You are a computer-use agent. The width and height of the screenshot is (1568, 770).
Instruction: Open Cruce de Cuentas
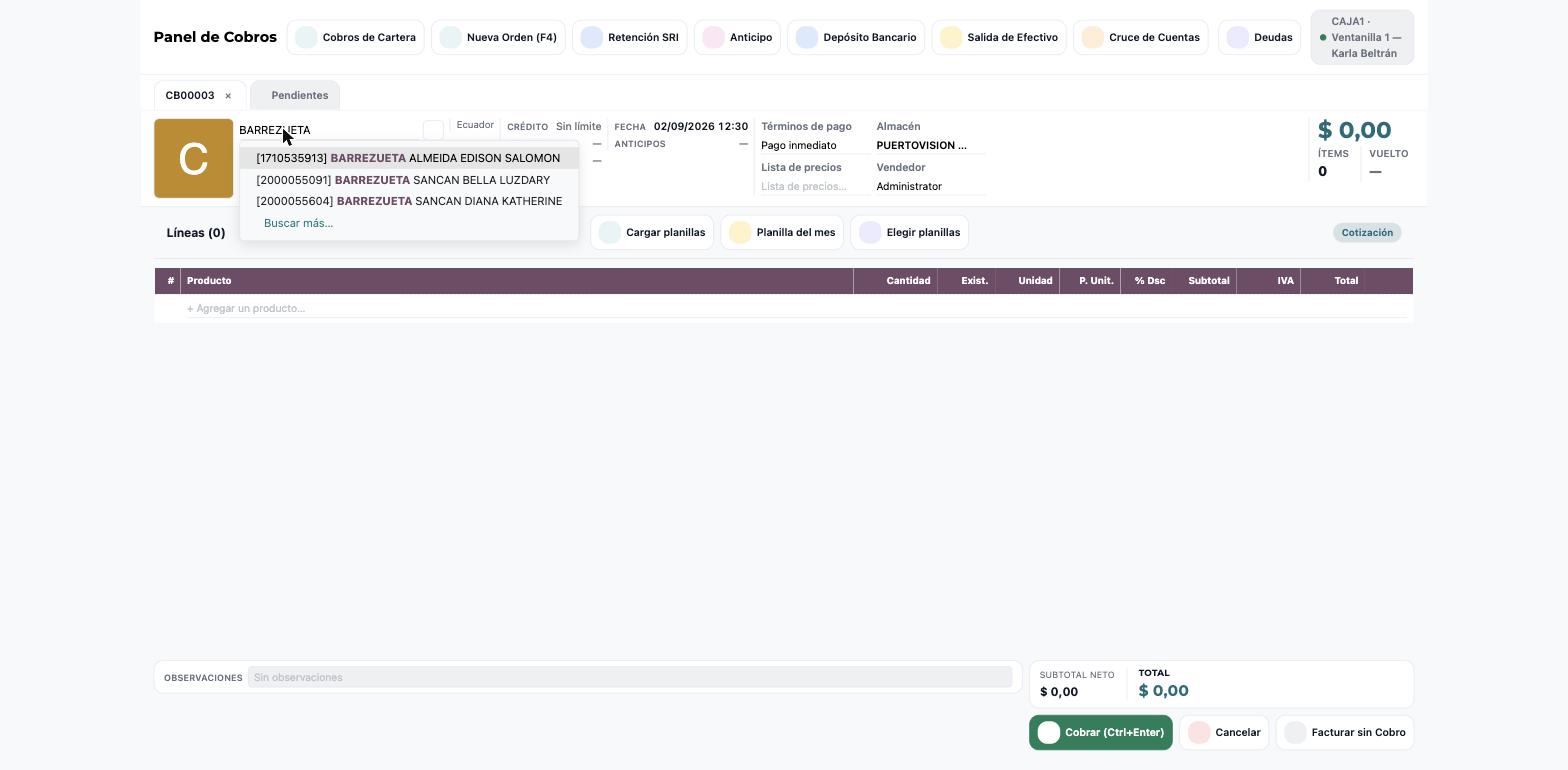(1141, 37)
